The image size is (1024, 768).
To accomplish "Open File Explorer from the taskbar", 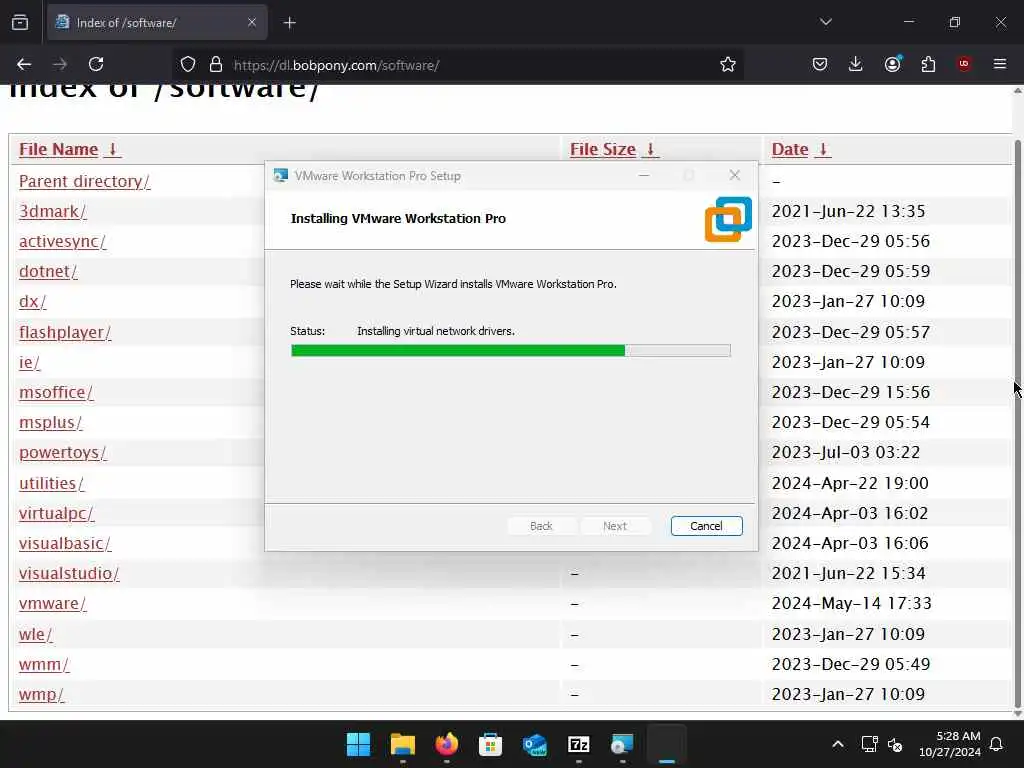I will coord(402,744).
